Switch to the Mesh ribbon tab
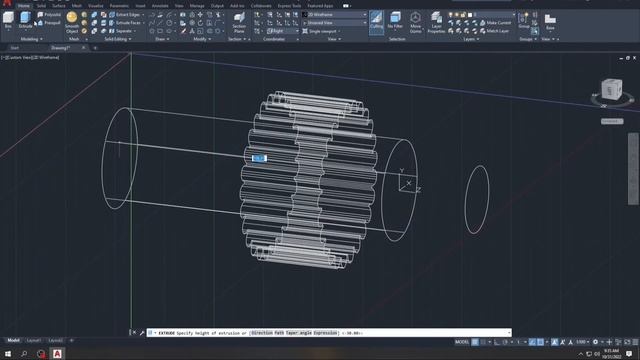The height and width of the screenshot is (360, 640). pyautogui.click(x=77, y=6)
